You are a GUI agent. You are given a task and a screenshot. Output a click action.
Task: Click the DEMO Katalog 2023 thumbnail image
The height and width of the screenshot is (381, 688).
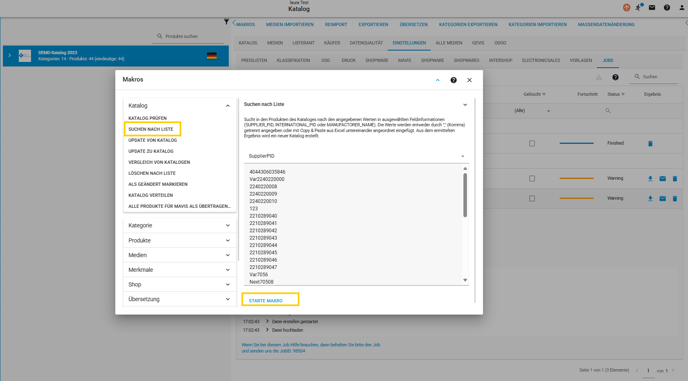(25, 56)
